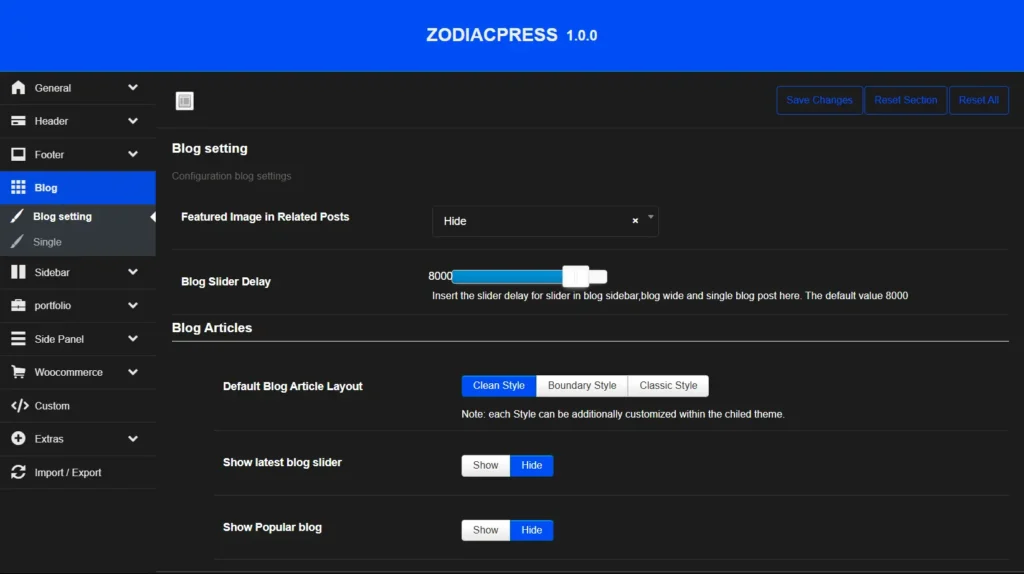Clear the Hide selection with the x

click(635, 221)
